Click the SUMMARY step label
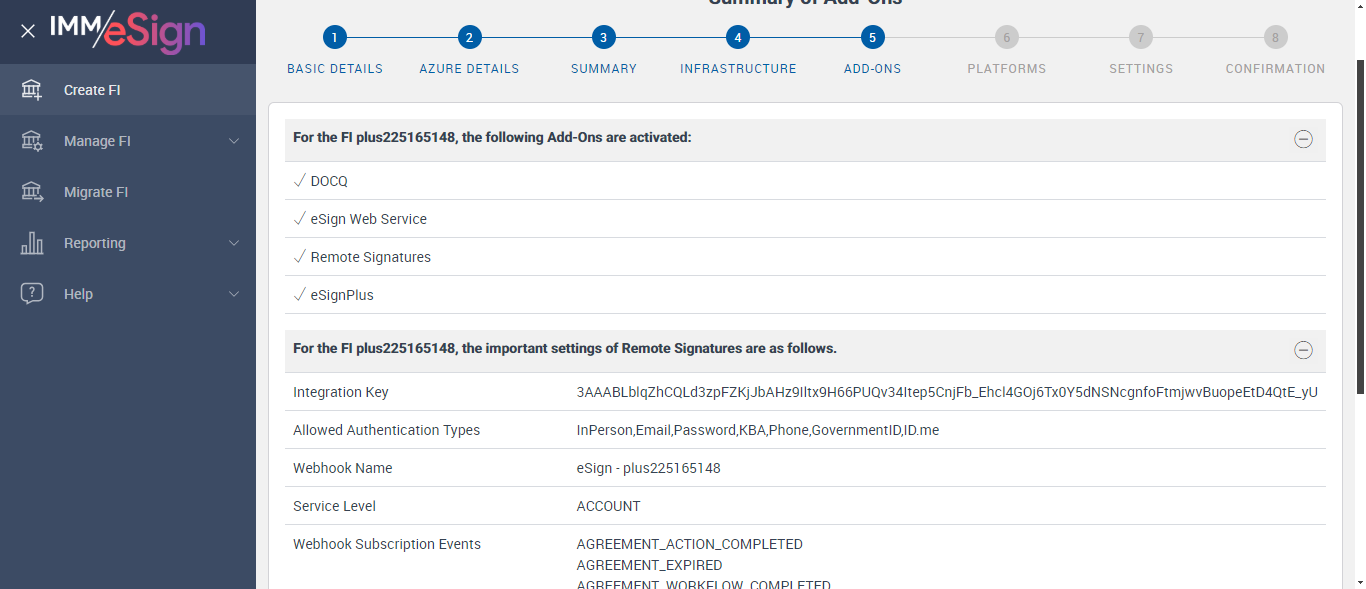 coord(604,69)
